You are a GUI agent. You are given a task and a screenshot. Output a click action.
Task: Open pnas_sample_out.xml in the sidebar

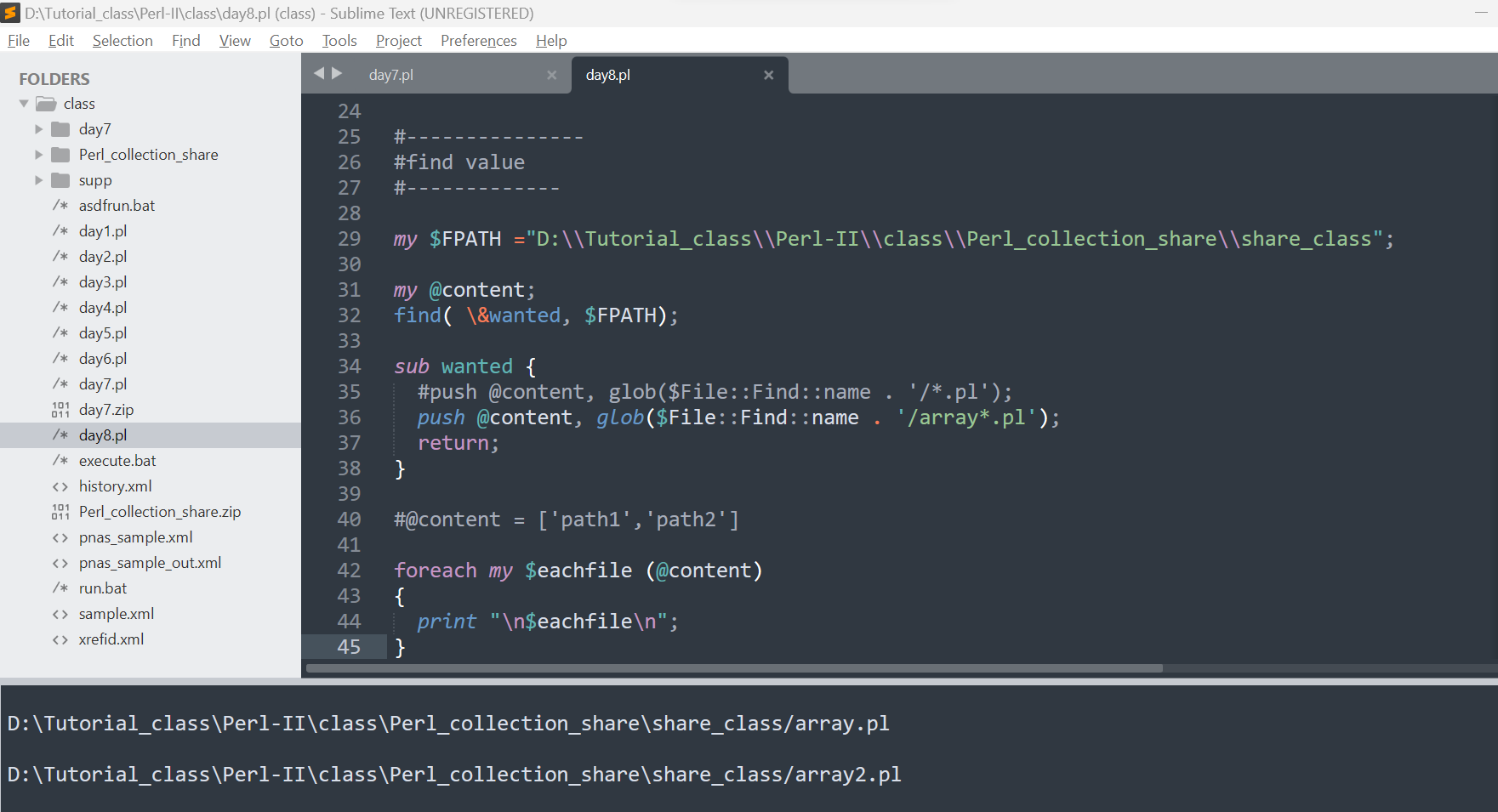[x=150, y=563]
